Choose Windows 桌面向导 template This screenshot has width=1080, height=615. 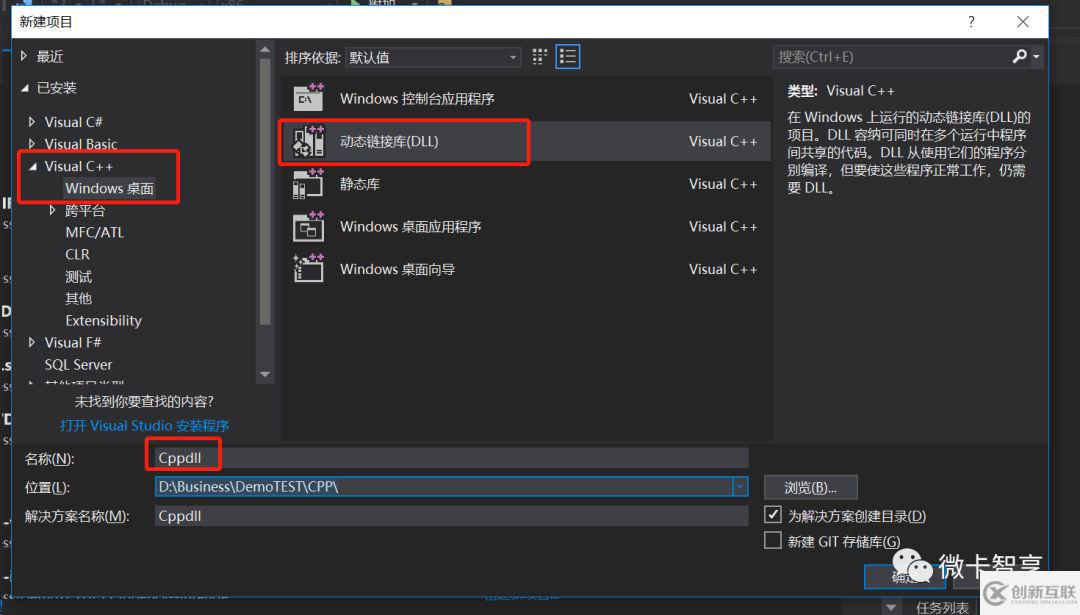525,269
